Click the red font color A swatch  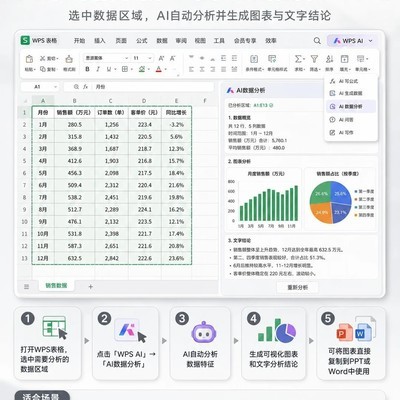159,69
